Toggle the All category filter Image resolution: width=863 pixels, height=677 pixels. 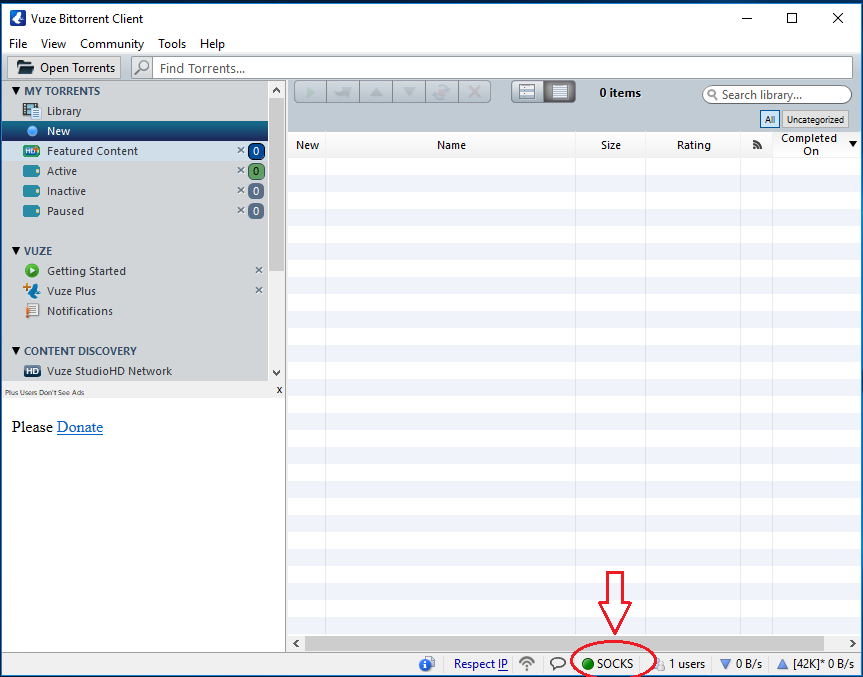pos(769,119)
